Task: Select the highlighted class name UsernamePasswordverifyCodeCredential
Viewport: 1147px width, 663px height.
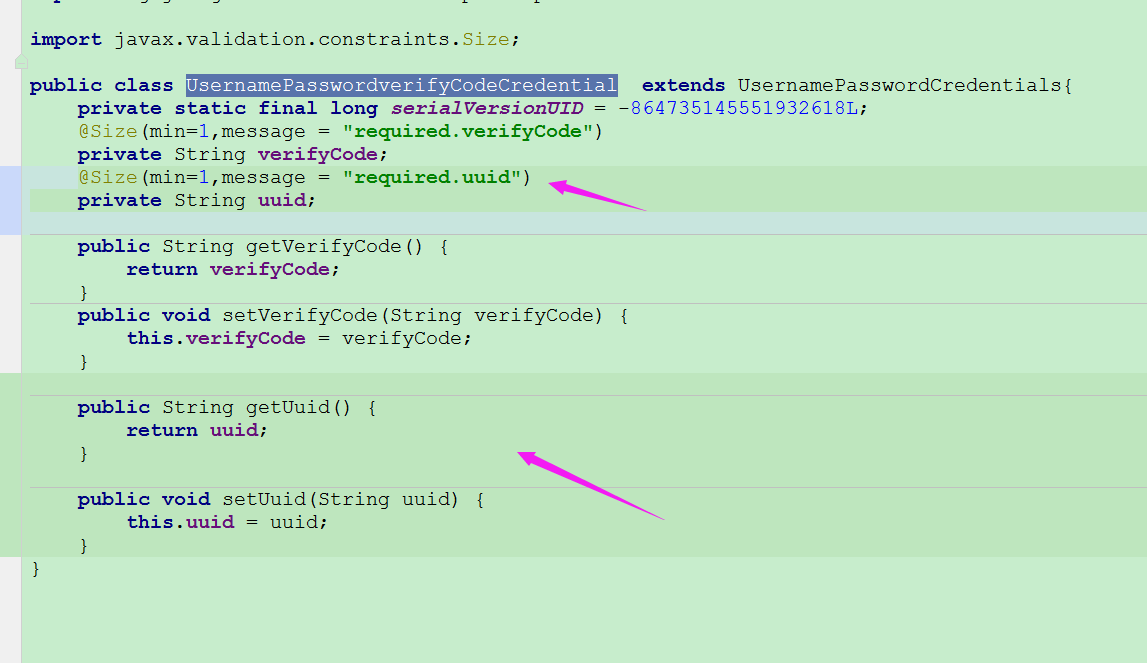Action: pos(402,86)
